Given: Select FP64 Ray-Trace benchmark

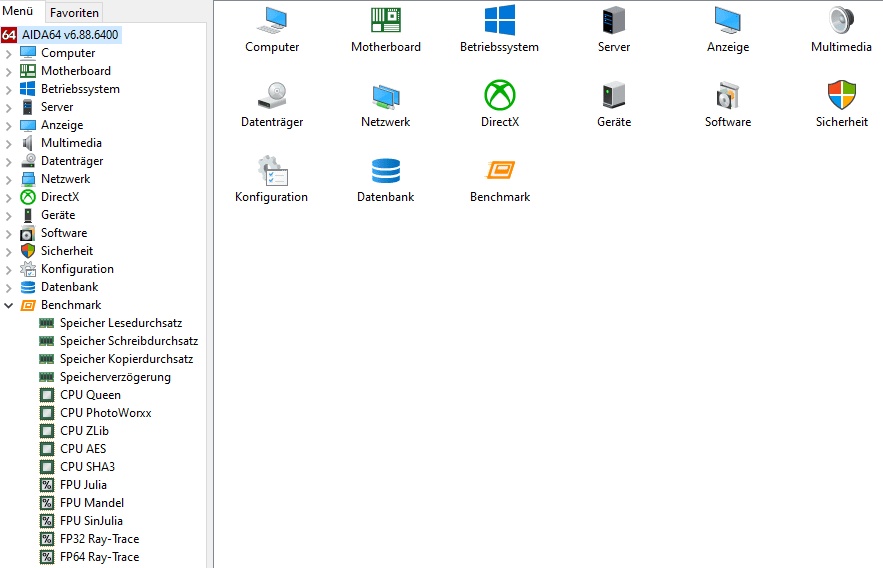Looking at the screenshot, I should pyautogui.click(x=100, y=557).
